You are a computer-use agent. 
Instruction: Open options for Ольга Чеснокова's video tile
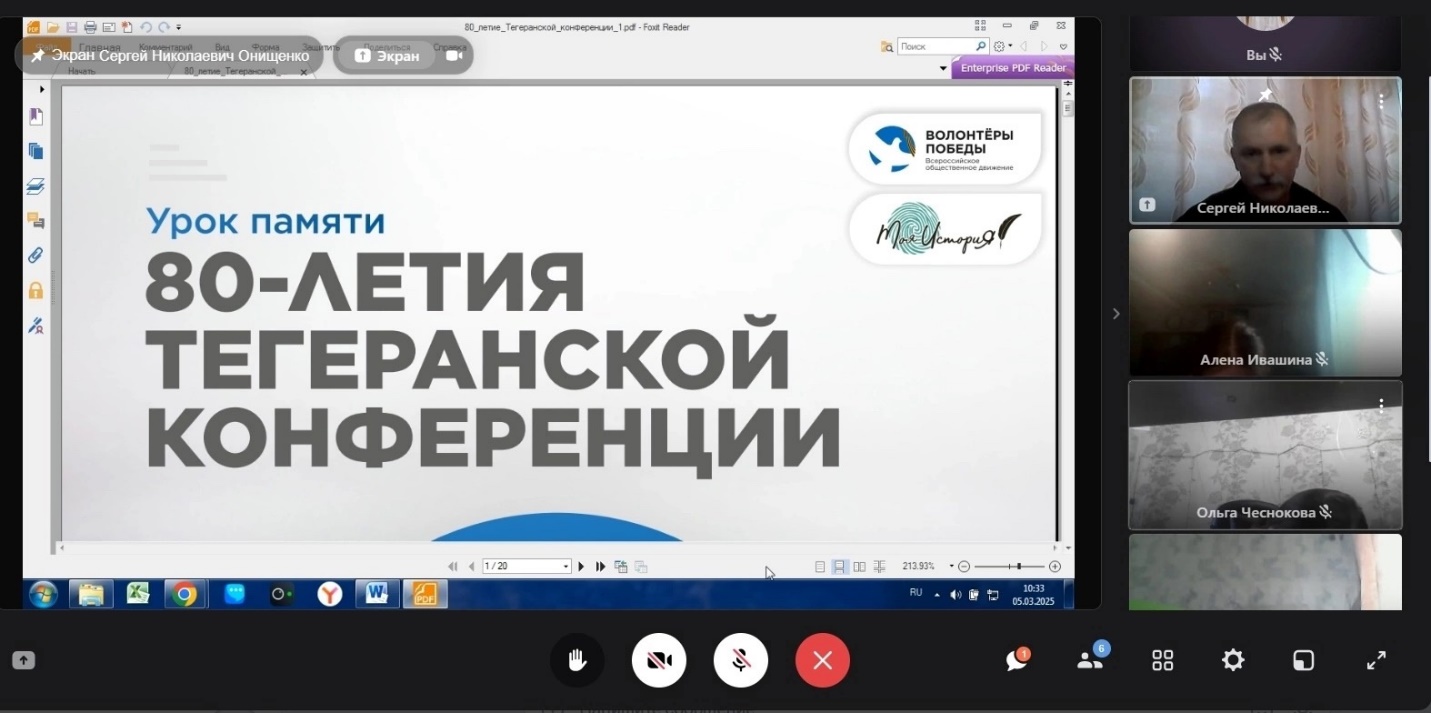click(1381, 406)
